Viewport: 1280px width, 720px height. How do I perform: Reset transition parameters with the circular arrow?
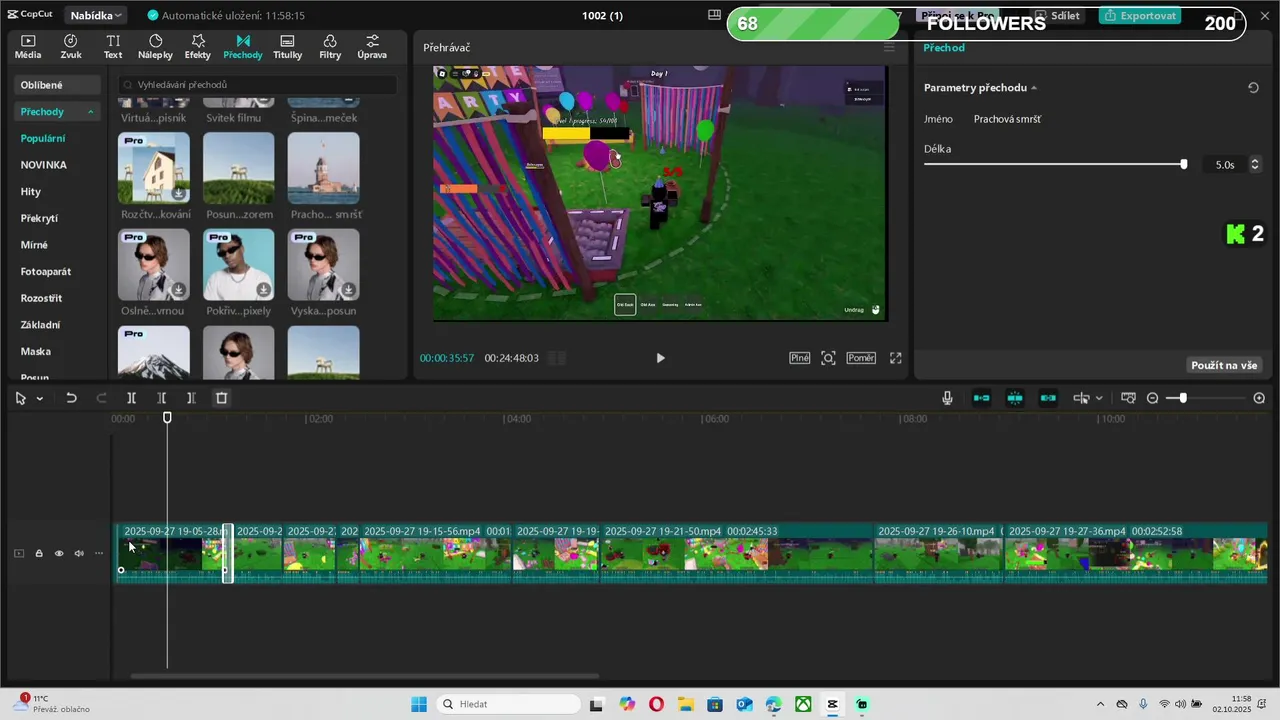pyautogui.click(x=1253, y=88)
